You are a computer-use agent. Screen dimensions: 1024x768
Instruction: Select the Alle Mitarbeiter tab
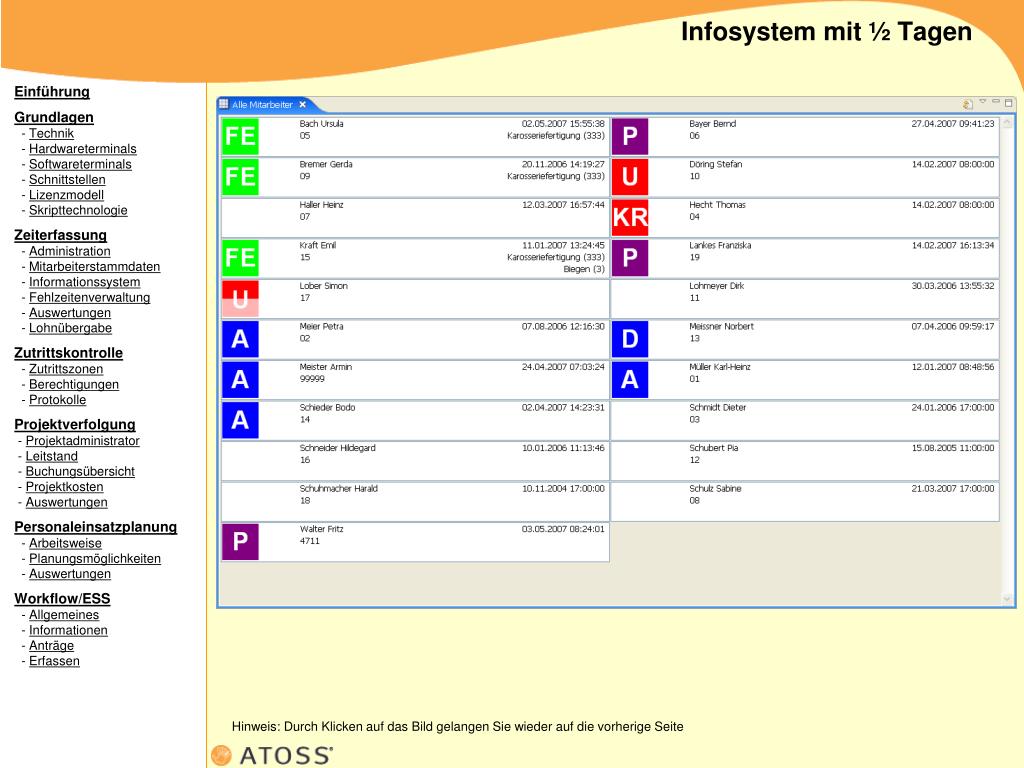(263, 104)
